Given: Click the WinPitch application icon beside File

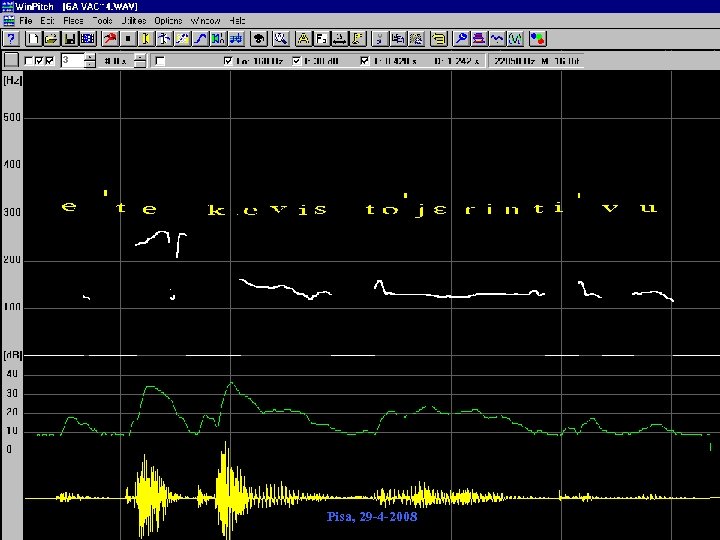Looking at the screenshot, I should pos(9,21).
